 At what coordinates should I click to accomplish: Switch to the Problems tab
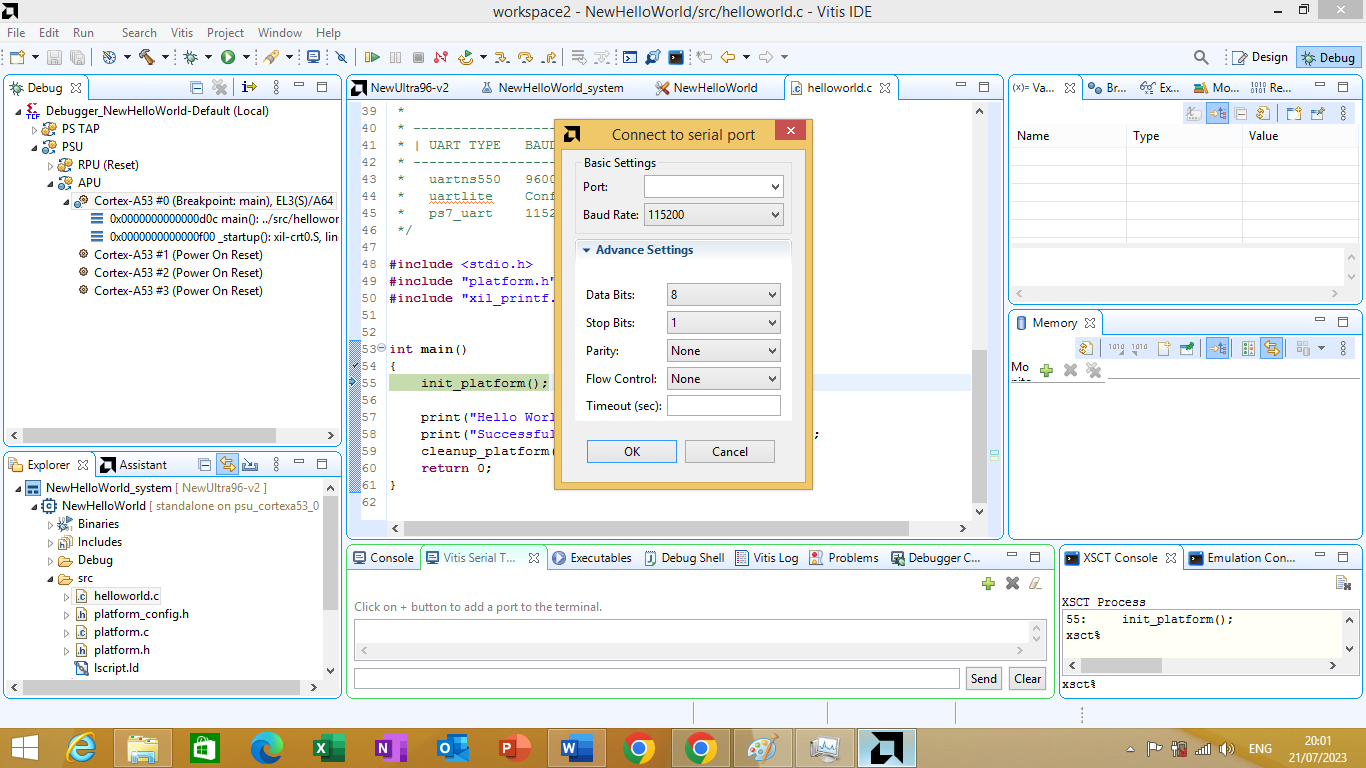[844, 558]
